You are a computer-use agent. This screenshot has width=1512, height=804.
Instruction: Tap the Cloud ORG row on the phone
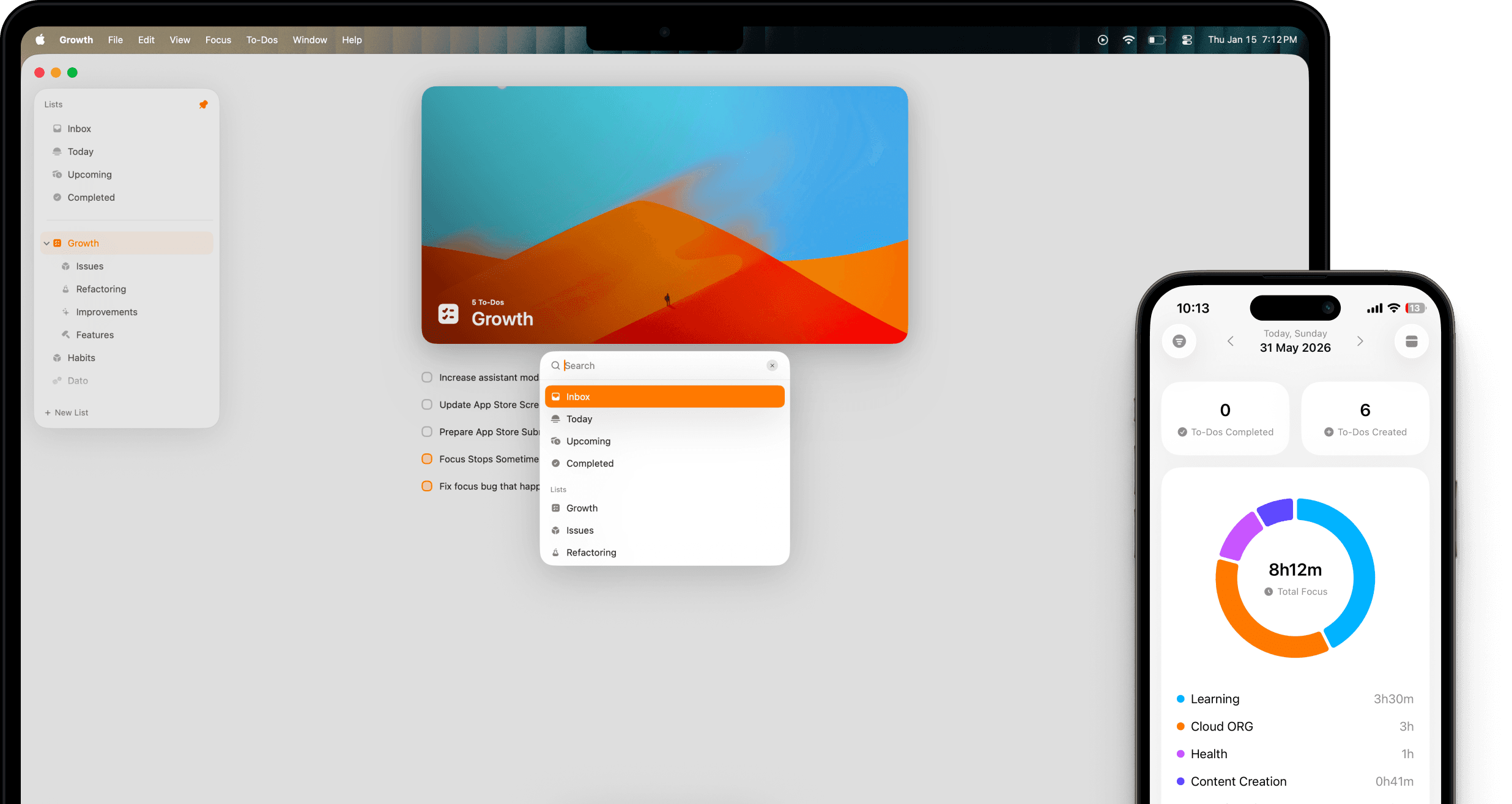click(x=1295, y=726)
